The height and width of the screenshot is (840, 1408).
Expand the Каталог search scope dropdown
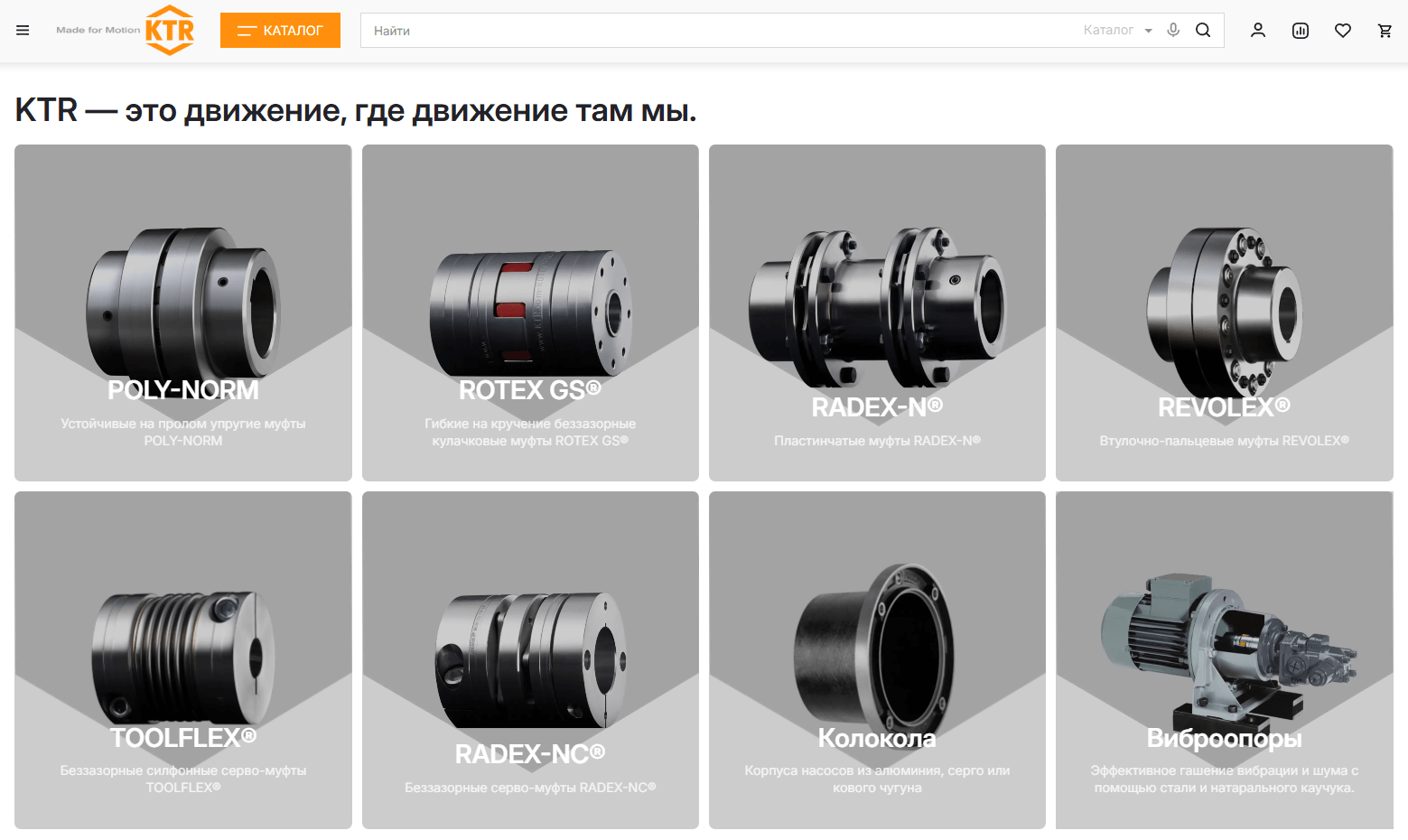pyautogui.click(x=1118, y=30)
